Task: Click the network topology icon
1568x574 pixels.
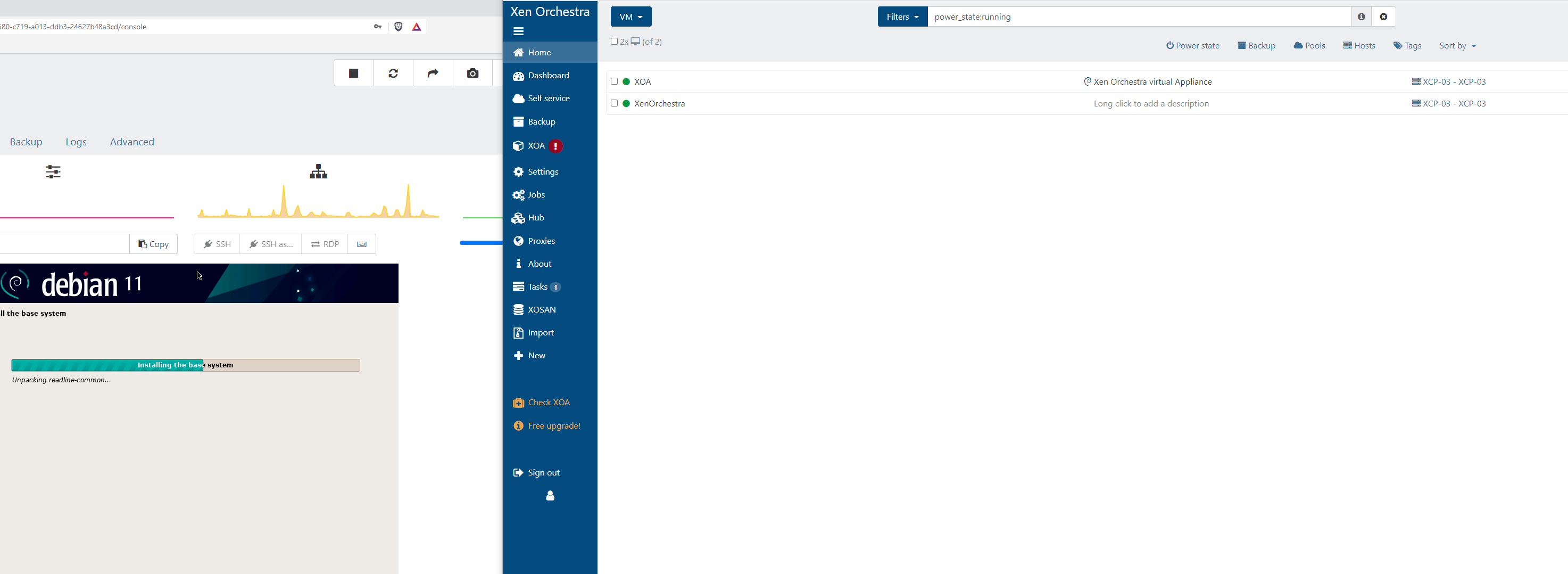Action: click(x=318, y=171)
